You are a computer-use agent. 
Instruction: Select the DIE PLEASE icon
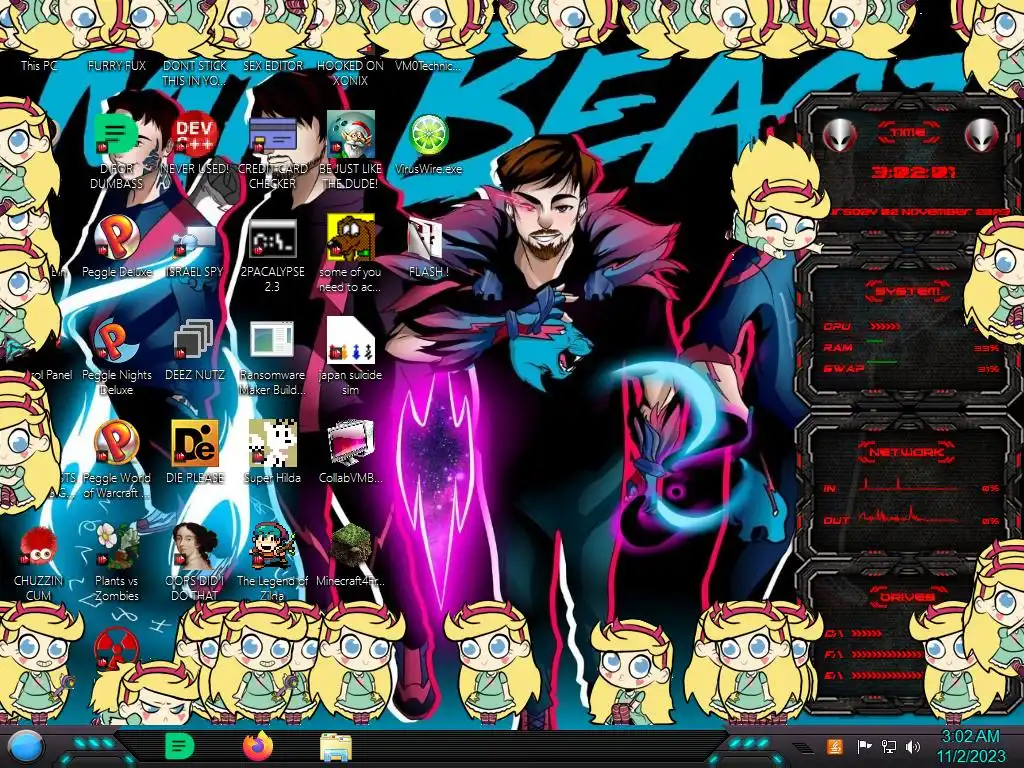[x=194, y=443]
